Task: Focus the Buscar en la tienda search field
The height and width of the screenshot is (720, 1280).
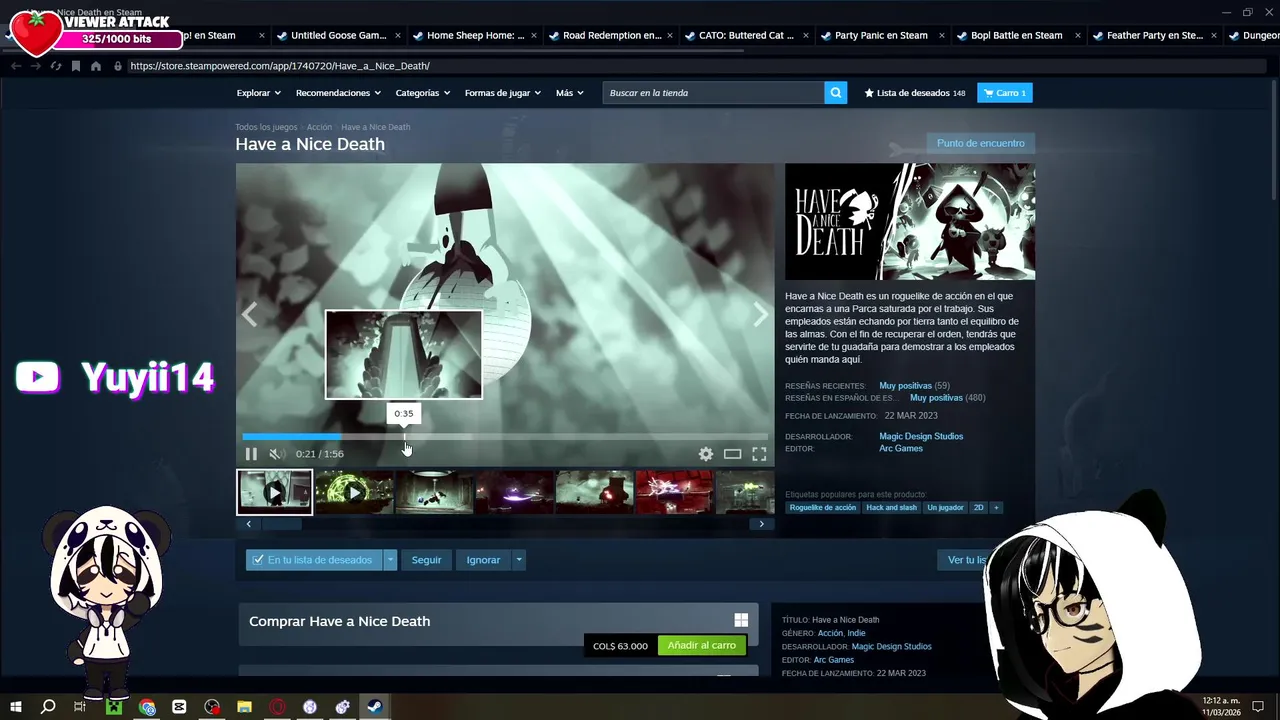Action: click(714, 93)
